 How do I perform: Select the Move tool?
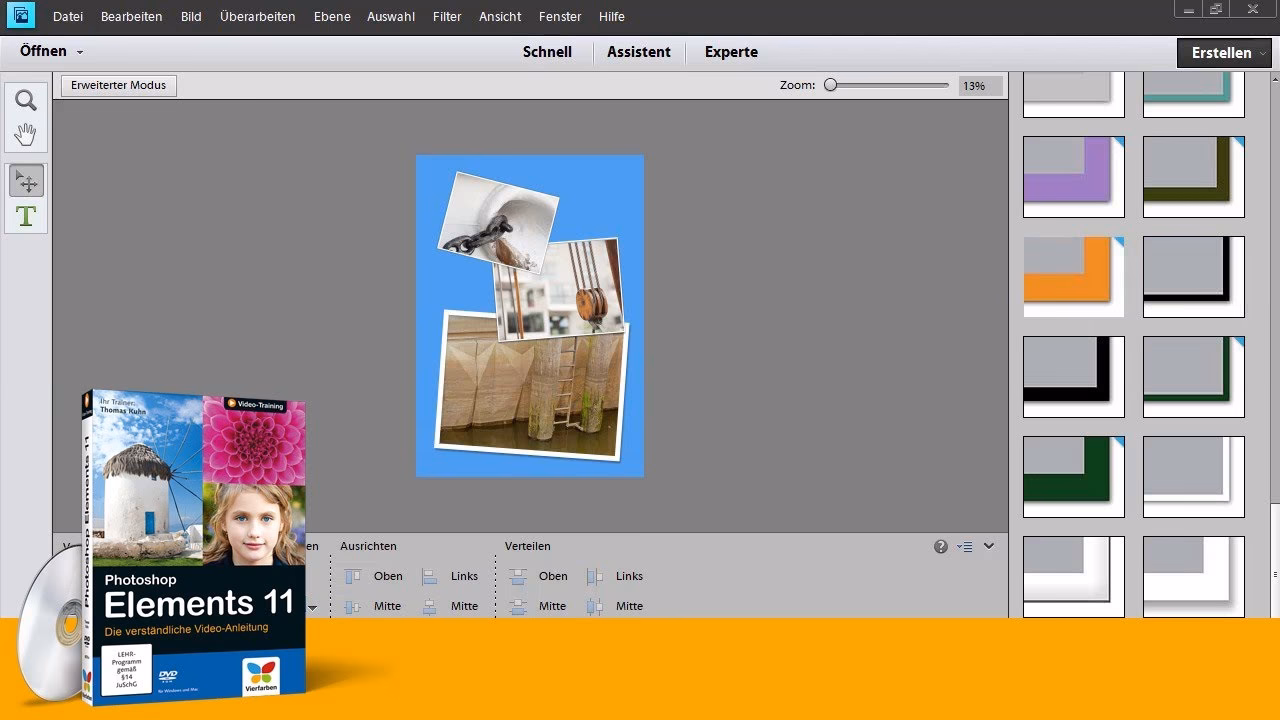25,181
